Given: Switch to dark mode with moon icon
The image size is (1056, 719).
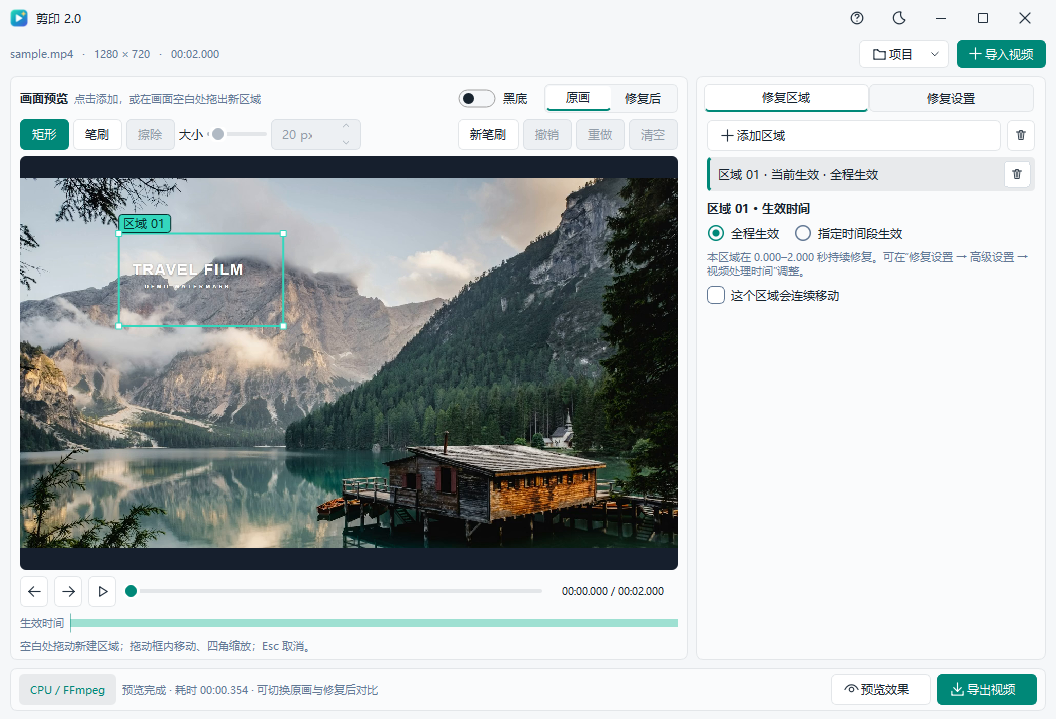Looking at the screenshot, I should [x=898, y=18].
